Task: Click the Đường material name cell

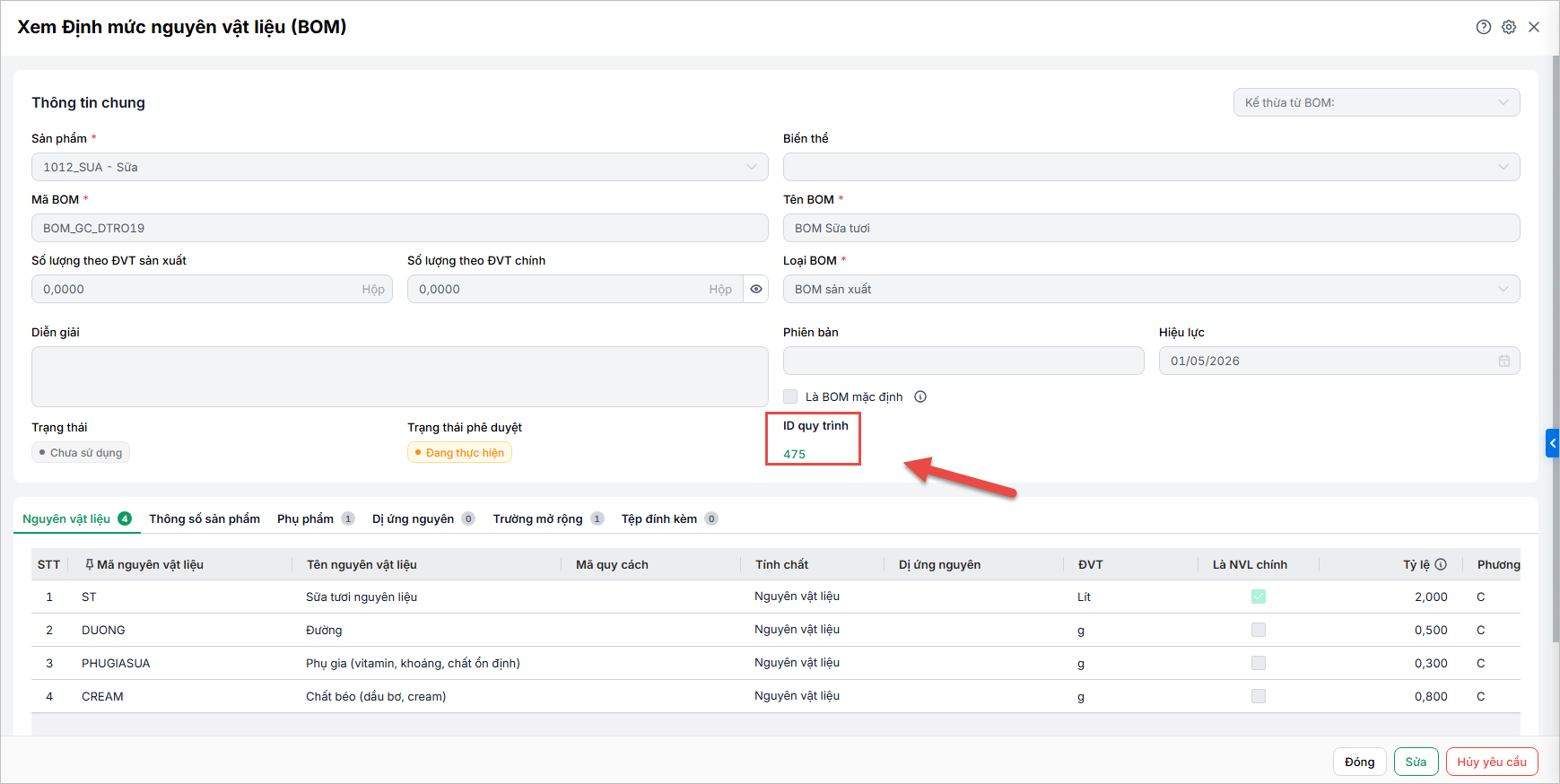Action: tap(324, 630)
